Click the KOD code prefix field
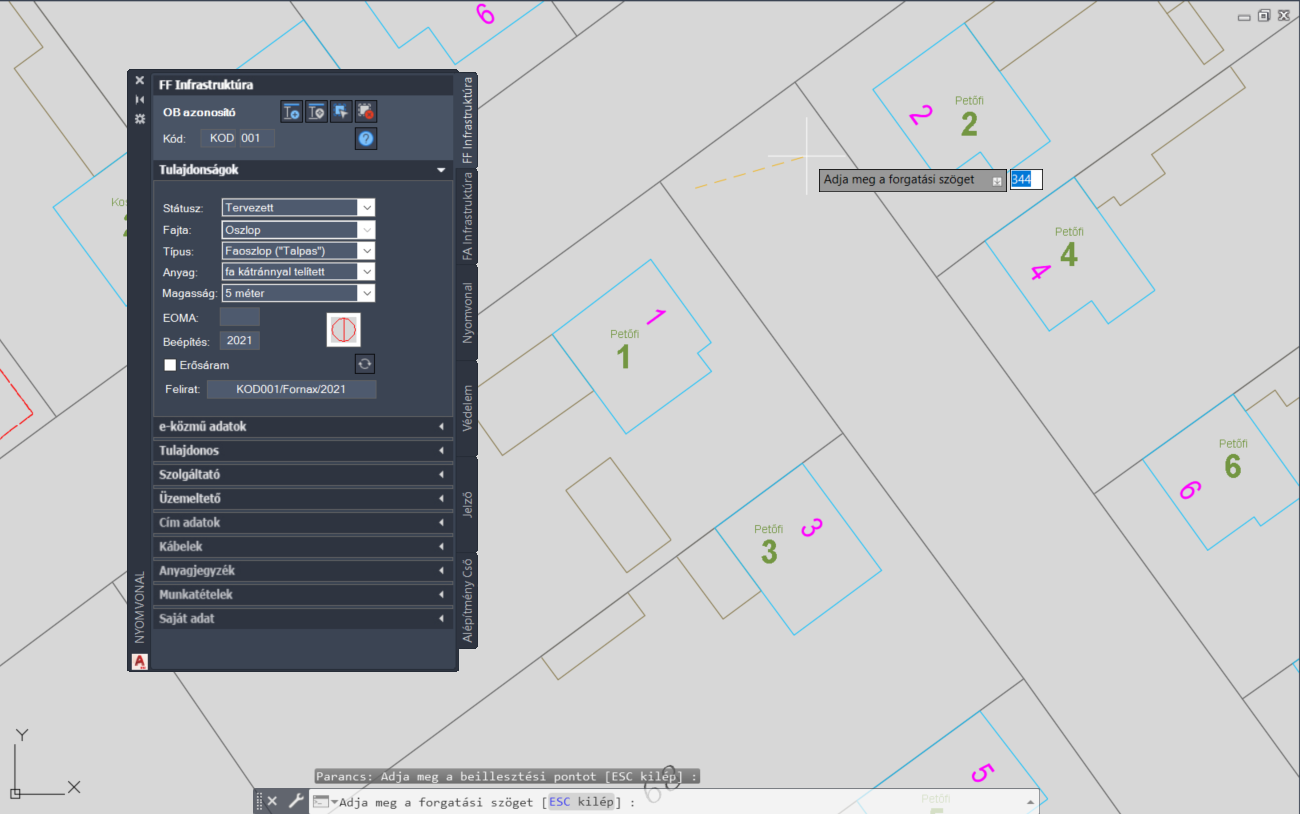 219,138
